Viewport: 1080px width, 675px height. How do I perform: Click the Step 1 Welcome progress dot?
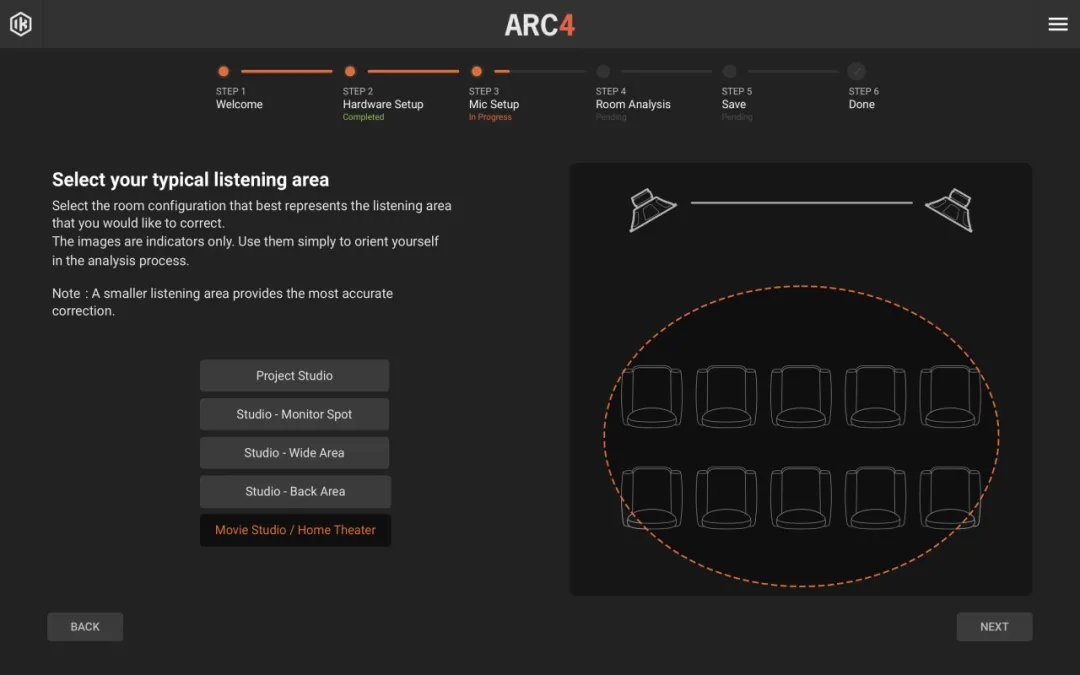point(223,71)
